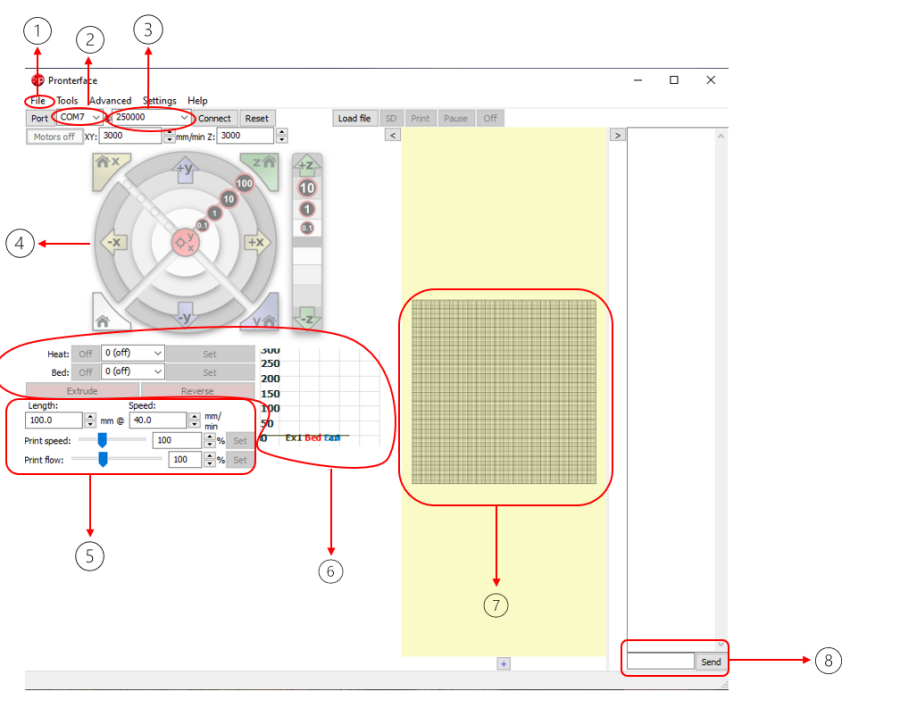Click the home all axes icon
Viewport: 900px width, 727px height.
(x=105, y=318)
